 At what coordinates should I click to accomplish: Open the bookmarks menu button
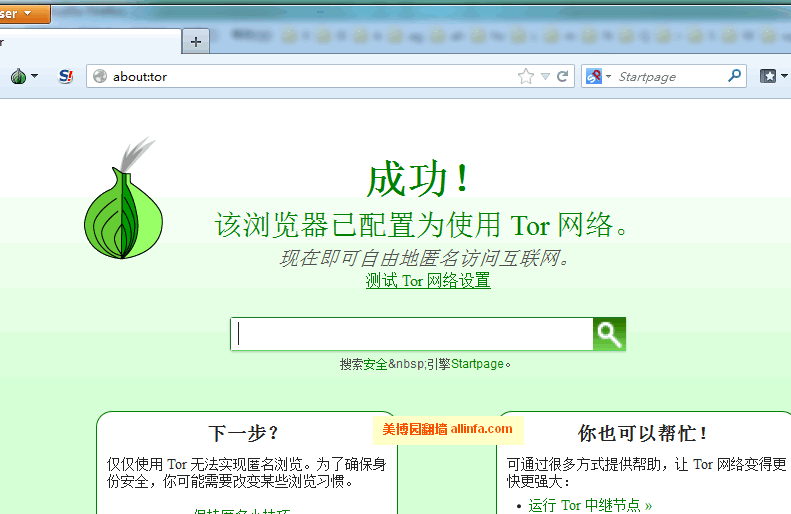[768, 76]
